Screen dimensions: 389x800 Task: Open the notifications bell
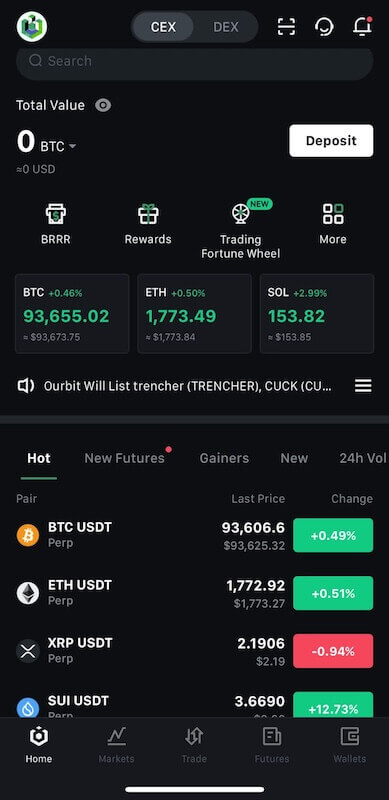(x=362, y=27)
